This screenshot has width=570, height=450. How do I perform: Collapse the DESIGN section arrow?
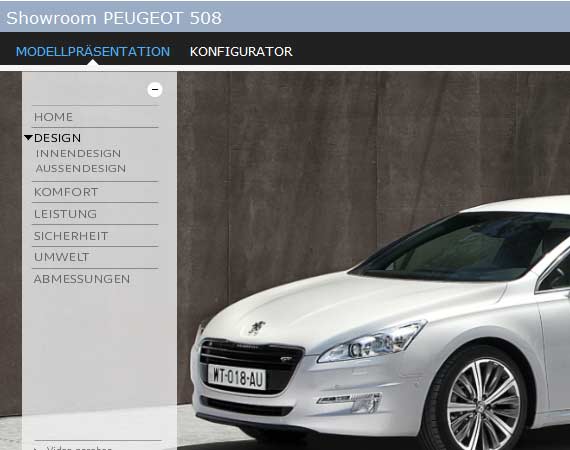coord(28,138)
